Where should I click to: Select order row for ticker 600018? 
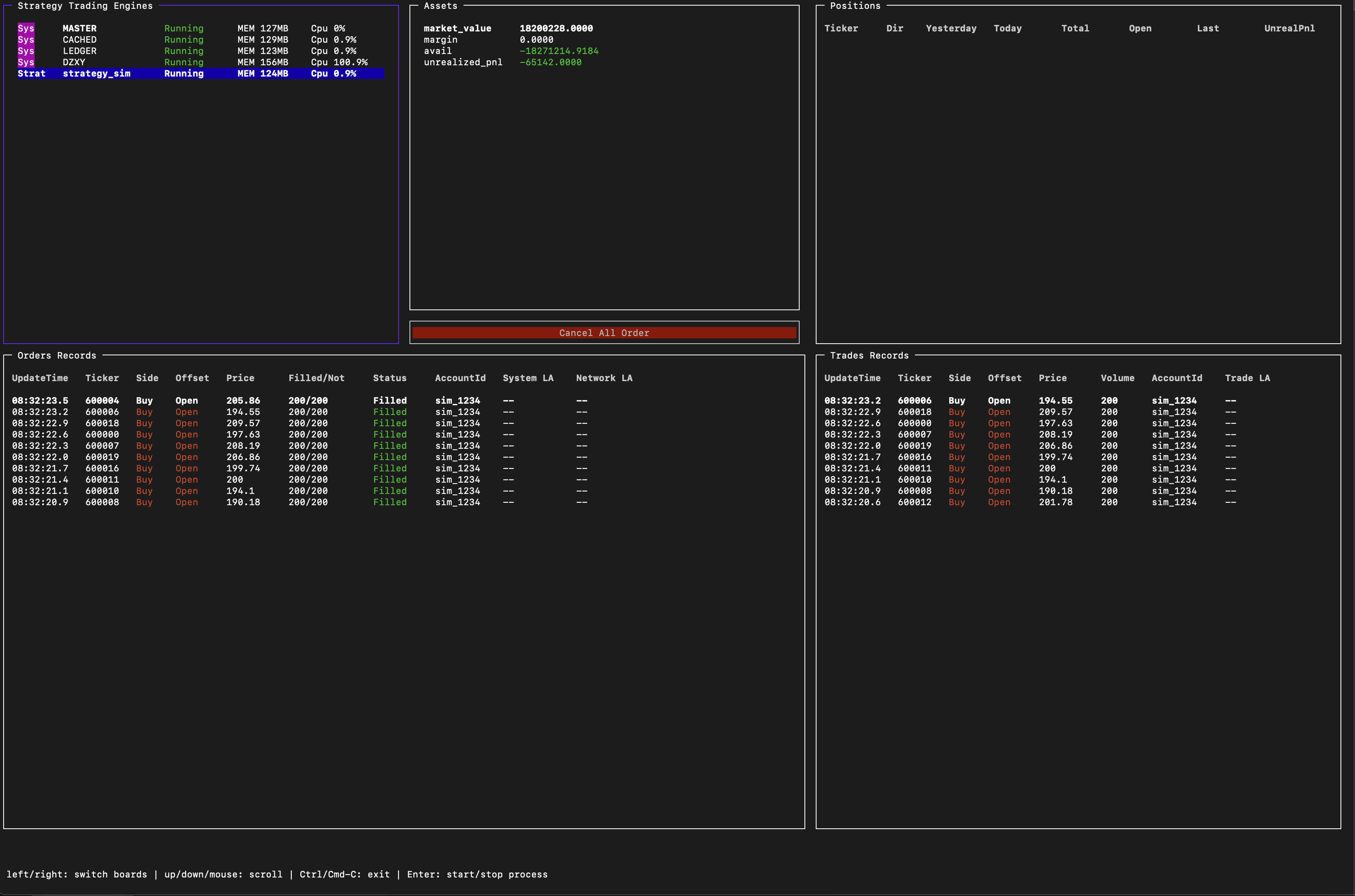(x=102, y=423)
